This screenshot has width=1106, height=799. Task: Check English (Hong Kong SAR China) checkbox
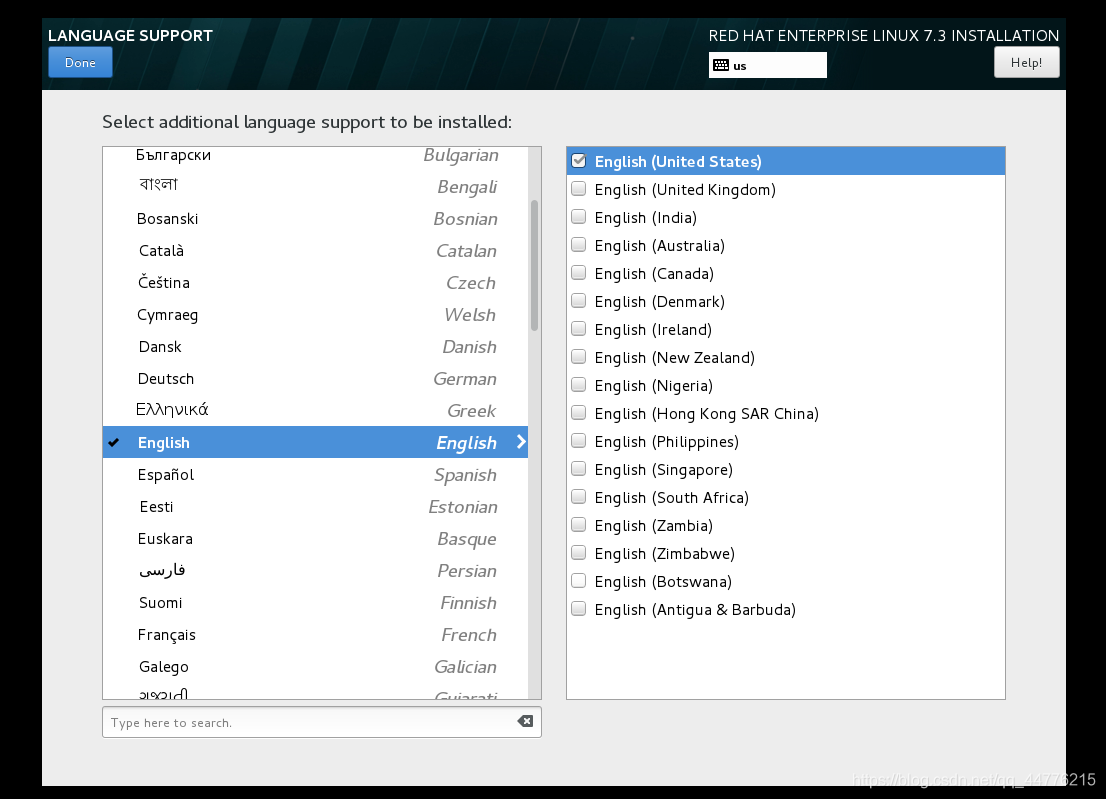coord(579,413)
